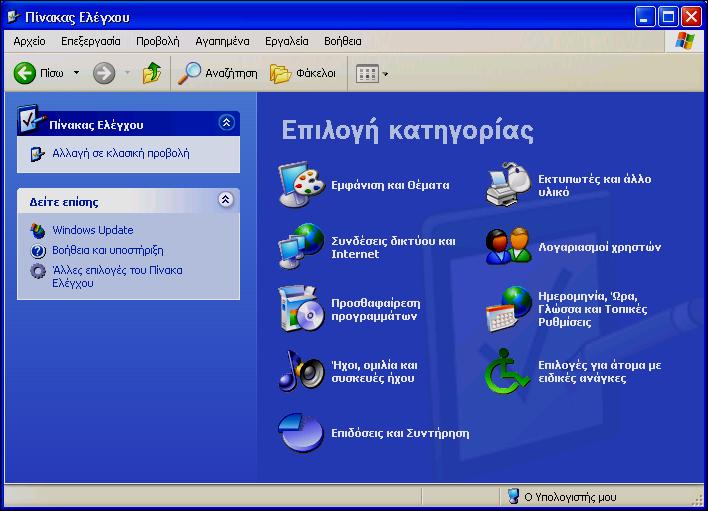Click the Δείτε επίσης panel header title

[64, 202]
